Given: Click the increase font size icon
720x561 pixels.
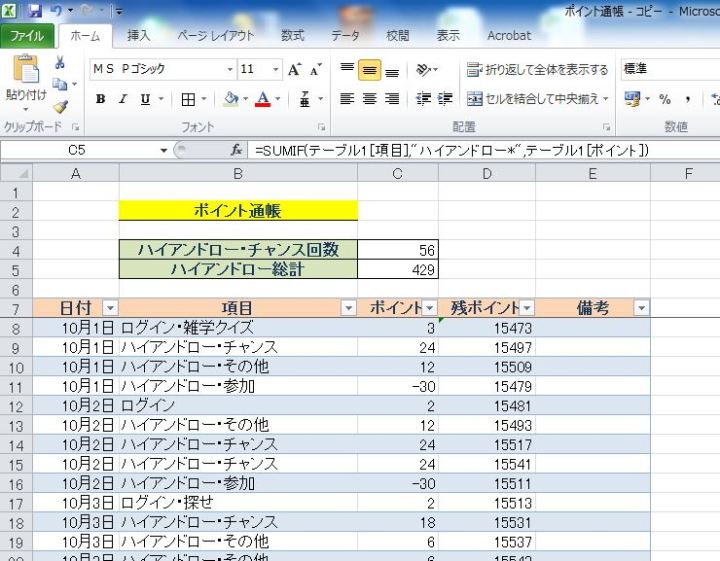Looking at the screenshot, I should pyautogui.click(x=294, y=70).
